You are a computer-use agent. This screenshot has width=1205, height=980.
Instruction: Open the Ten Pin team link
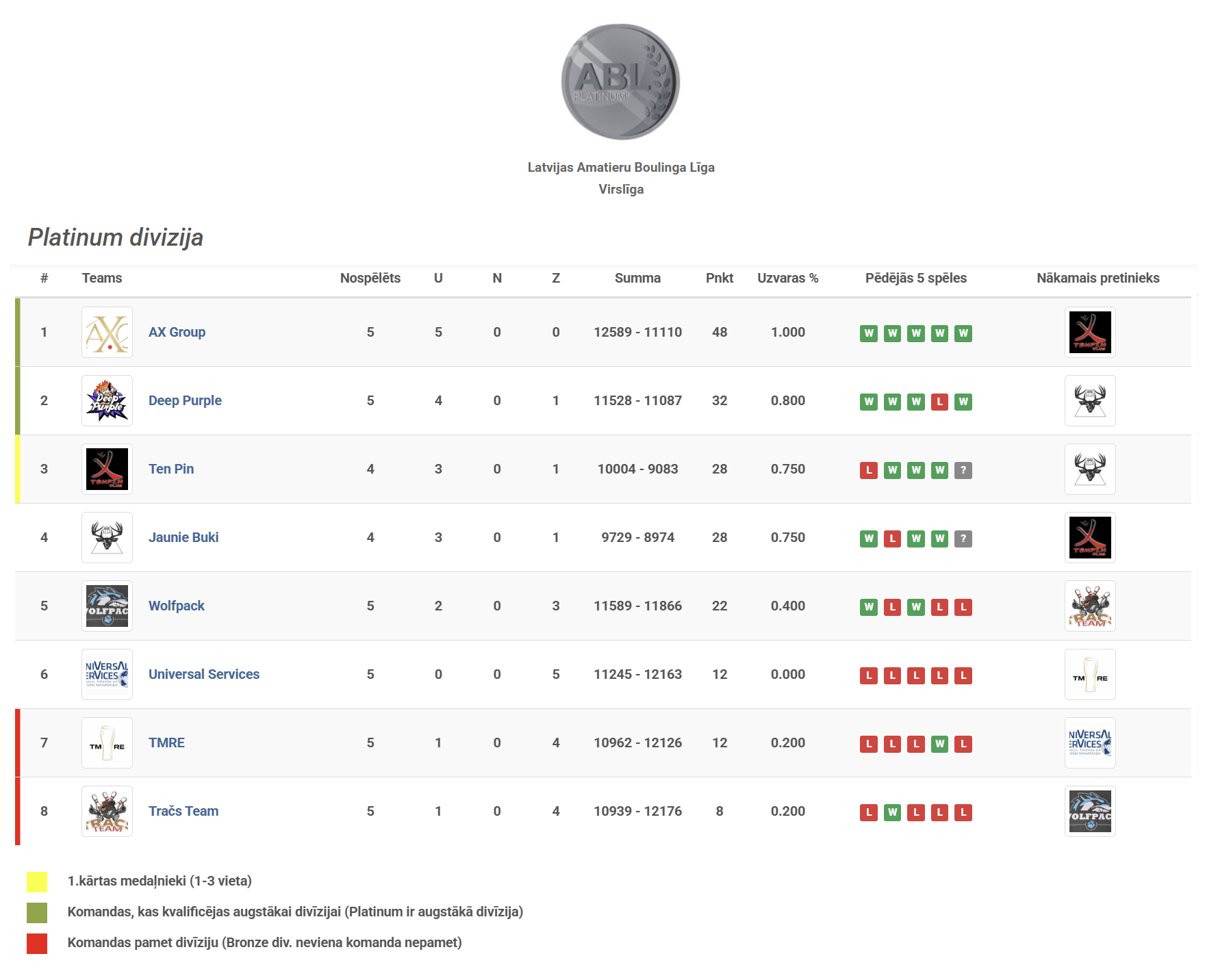pos(171,469)
